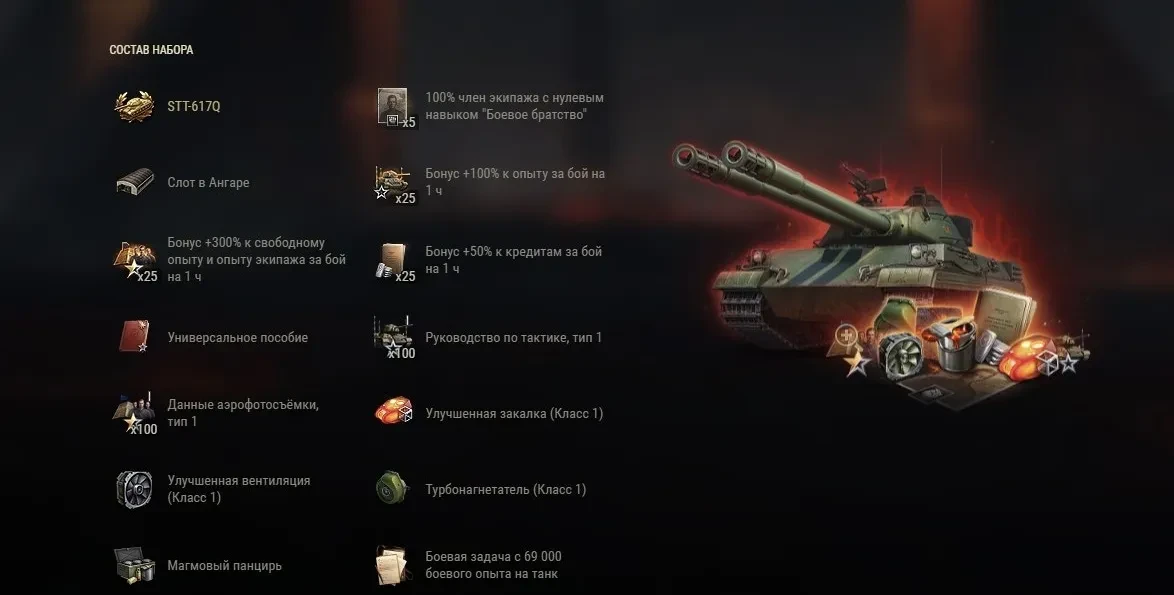Viewport: 1174px width, 595px height.
Task: Click the orange improved hardening icon
Action: [394, 412]
